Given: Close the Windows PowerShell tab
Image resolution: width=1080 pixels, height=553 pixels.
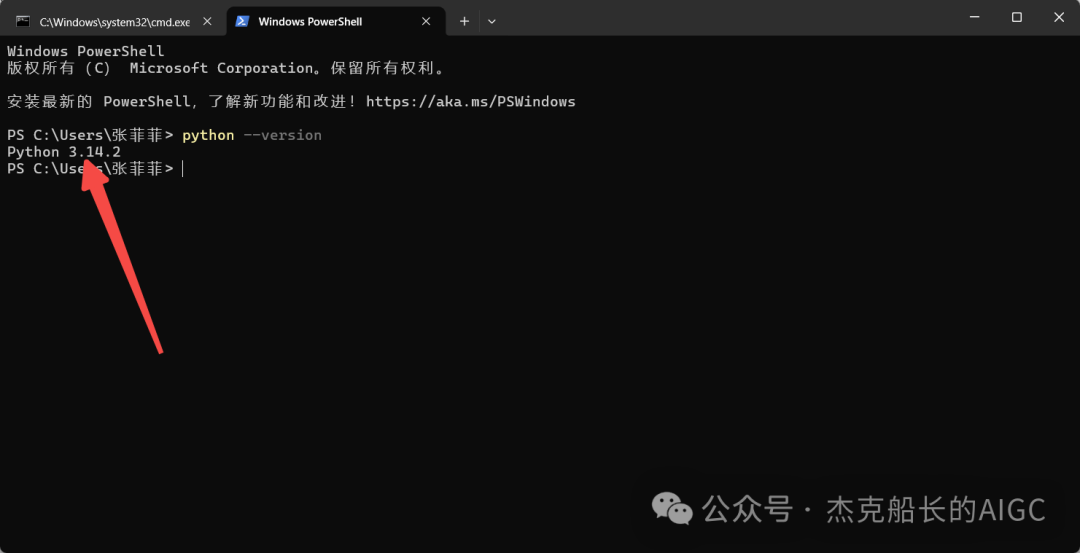Looking at the screenshot, I should 426,21.
